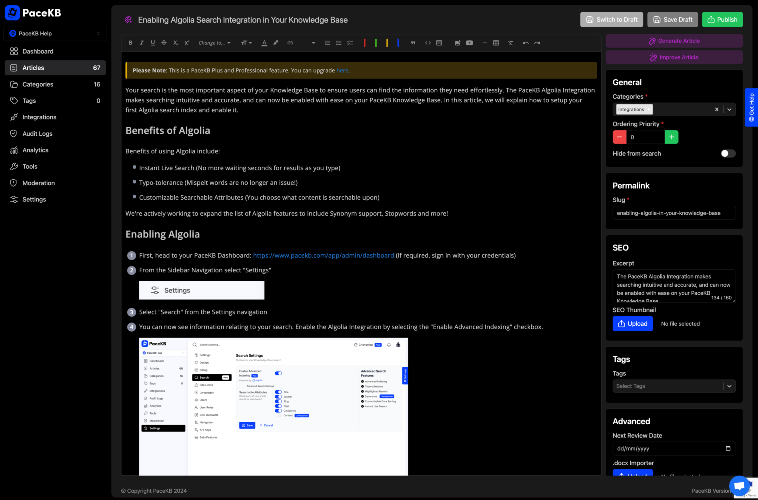The image size is (758, 500).
Task: Open Tags in the sidebar
Action: [x=55, y=101]
